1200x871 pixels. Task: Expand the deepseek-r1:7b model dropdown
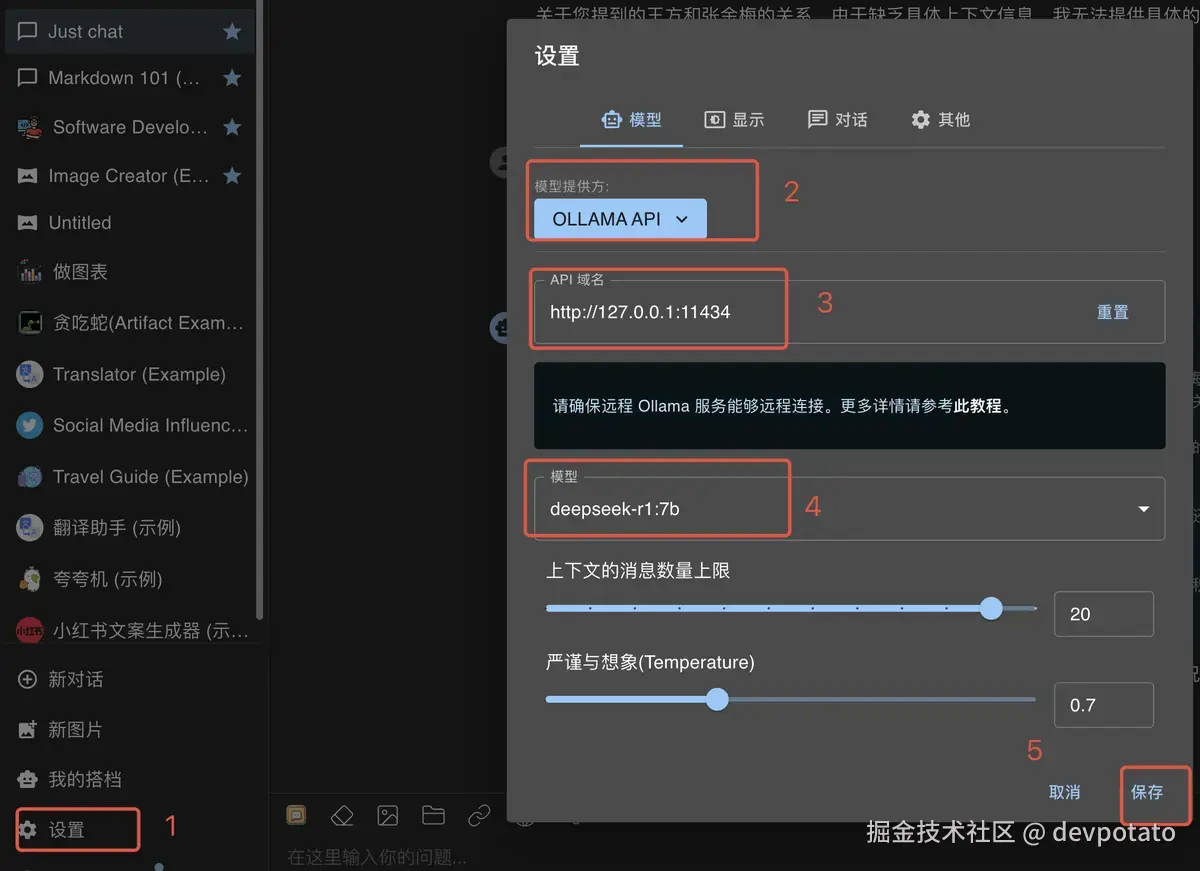tap(1142, 508)
